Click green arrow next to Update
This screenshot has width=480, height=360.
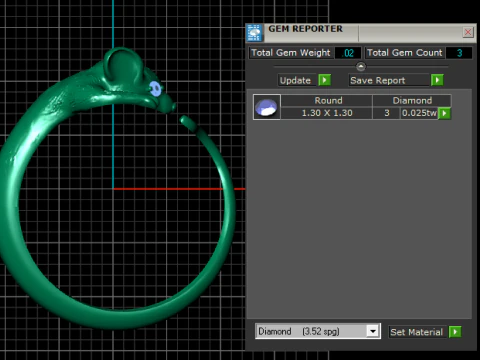(324, 80)
